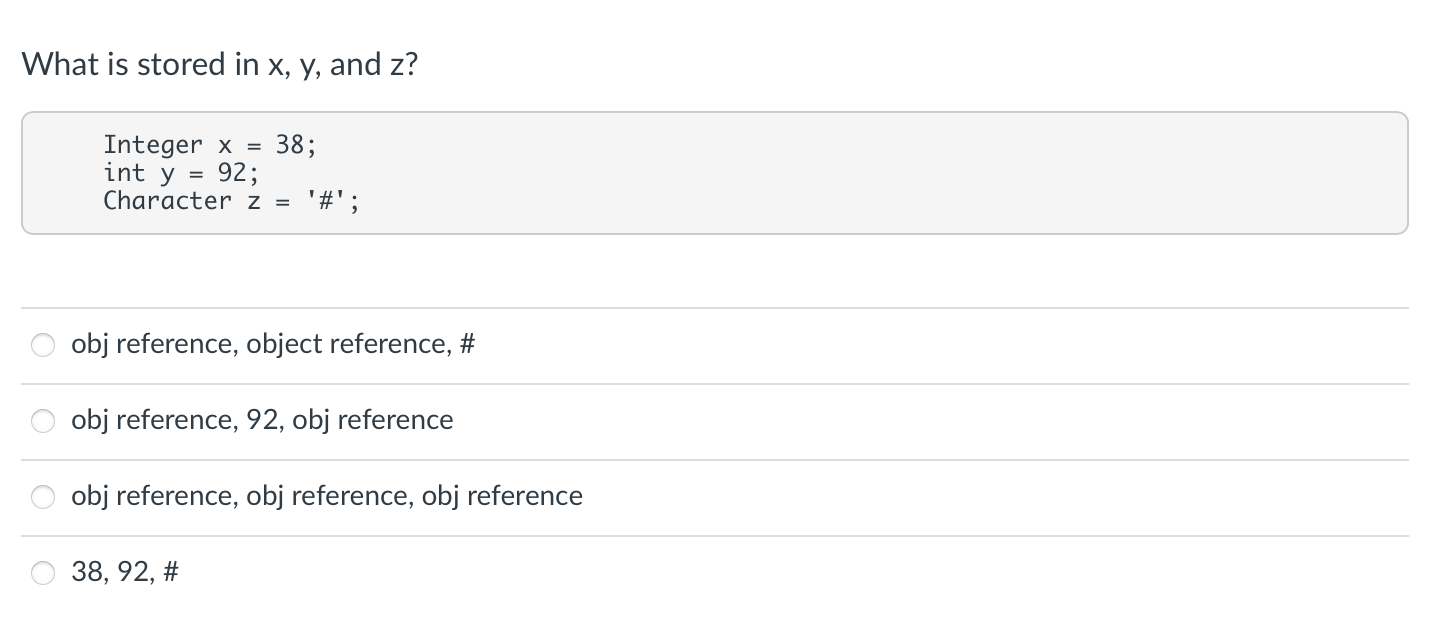
Task: Click the answer text '38, 92, #'
Action: 123,572
